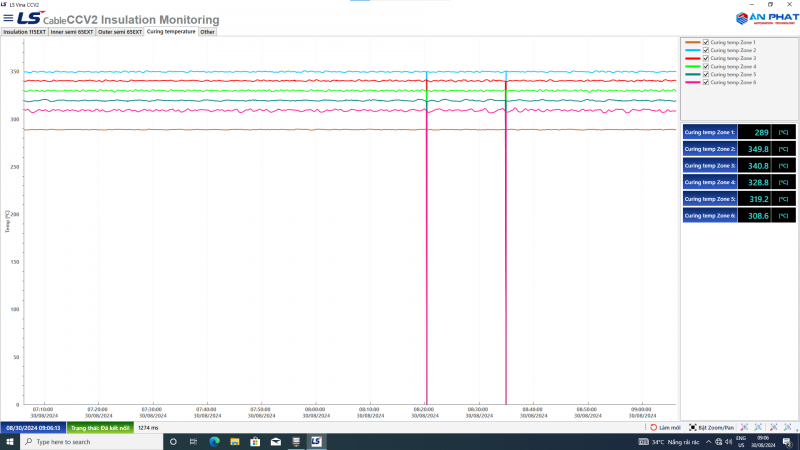Open the Outer semi 65EXT tab
This screenshot has width=800, height=450.
click(x=119, y=32)
